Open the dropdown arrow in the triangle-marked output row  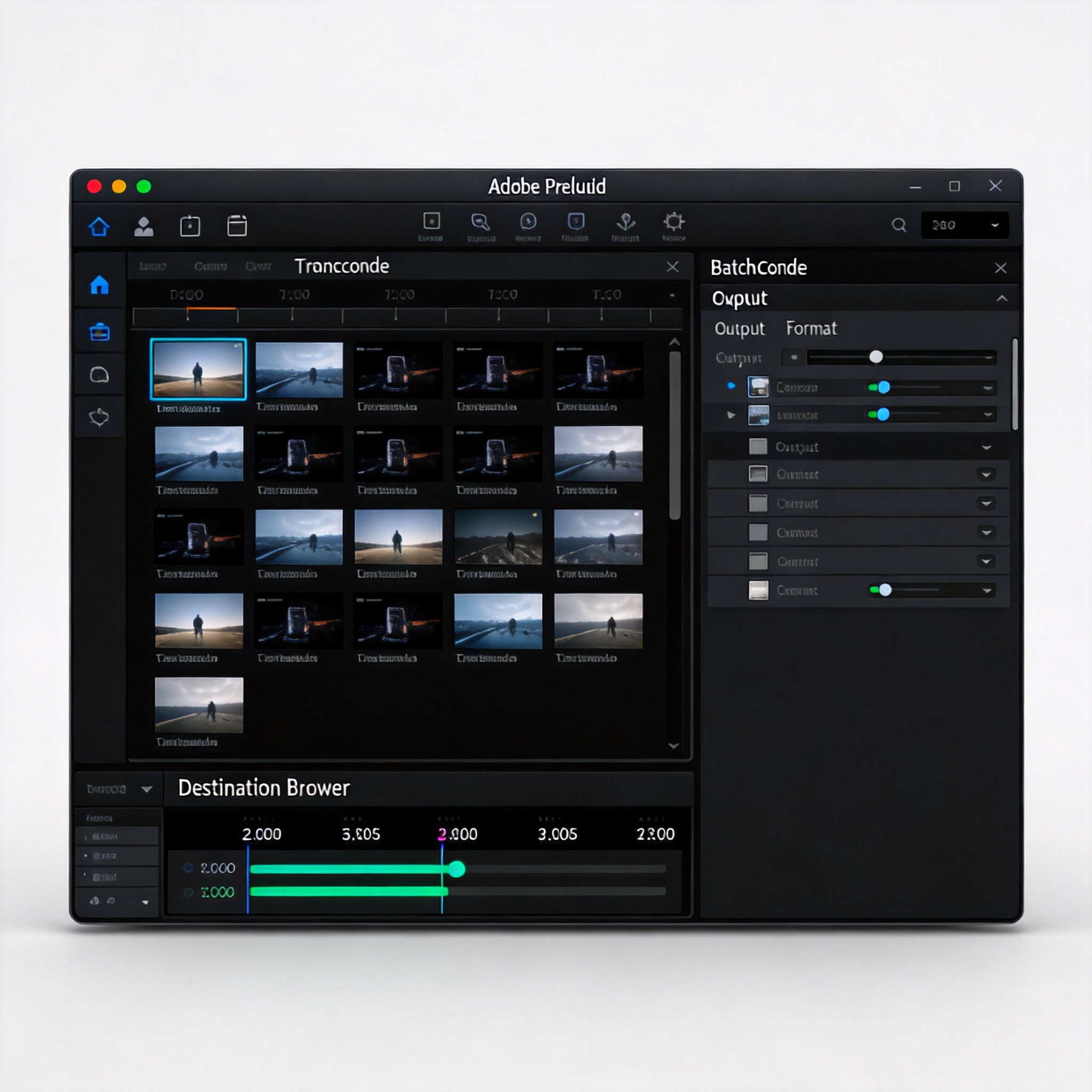(x=987, y=415)
